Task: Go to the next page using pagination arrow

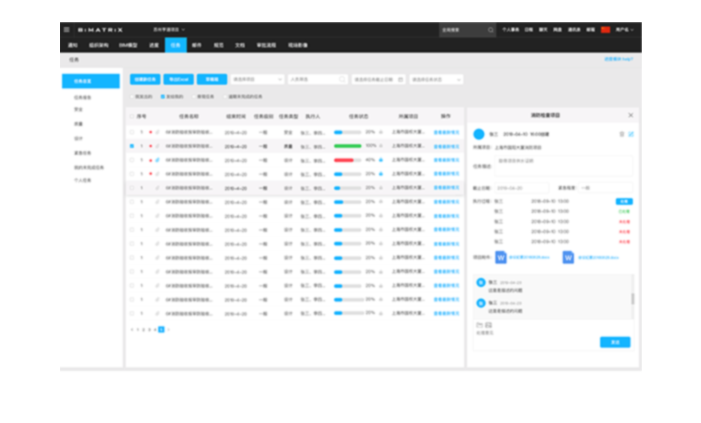Action: pos(169,330)
